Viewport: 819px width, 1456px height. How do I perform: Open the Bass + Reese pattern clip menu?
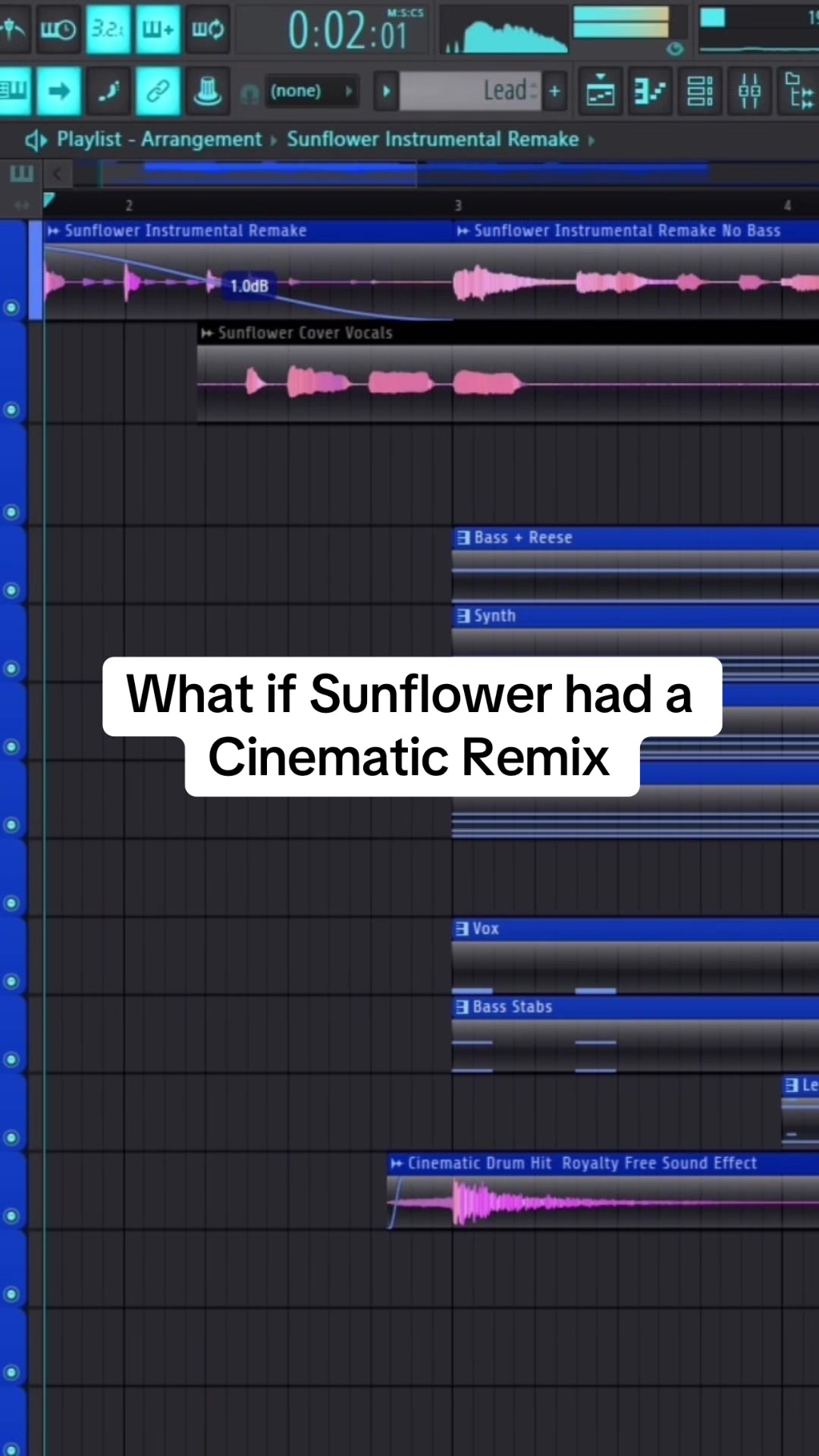tap(463, 538)
